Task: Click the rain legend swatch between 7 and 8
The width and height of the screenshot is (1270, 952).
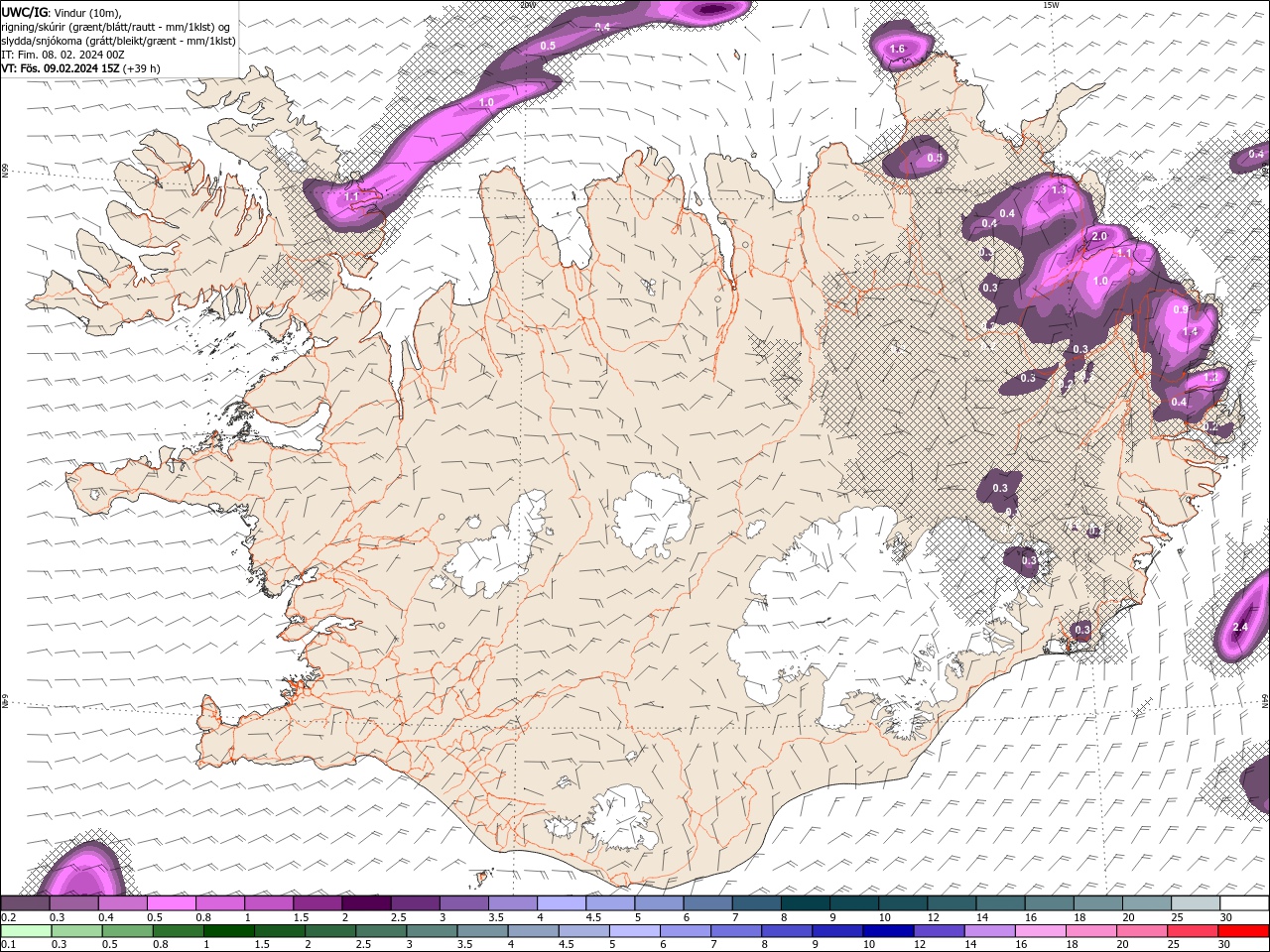Action: point(736,931)
